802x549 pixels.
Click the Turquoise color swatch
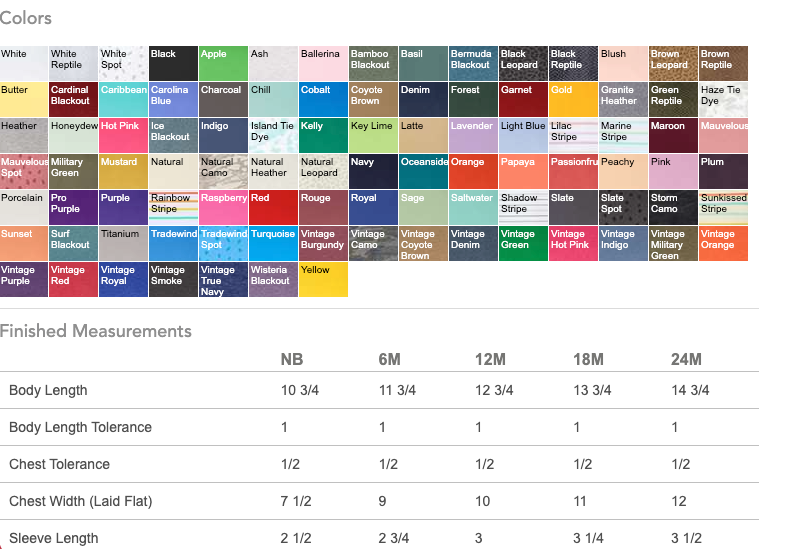click(274, 244)
